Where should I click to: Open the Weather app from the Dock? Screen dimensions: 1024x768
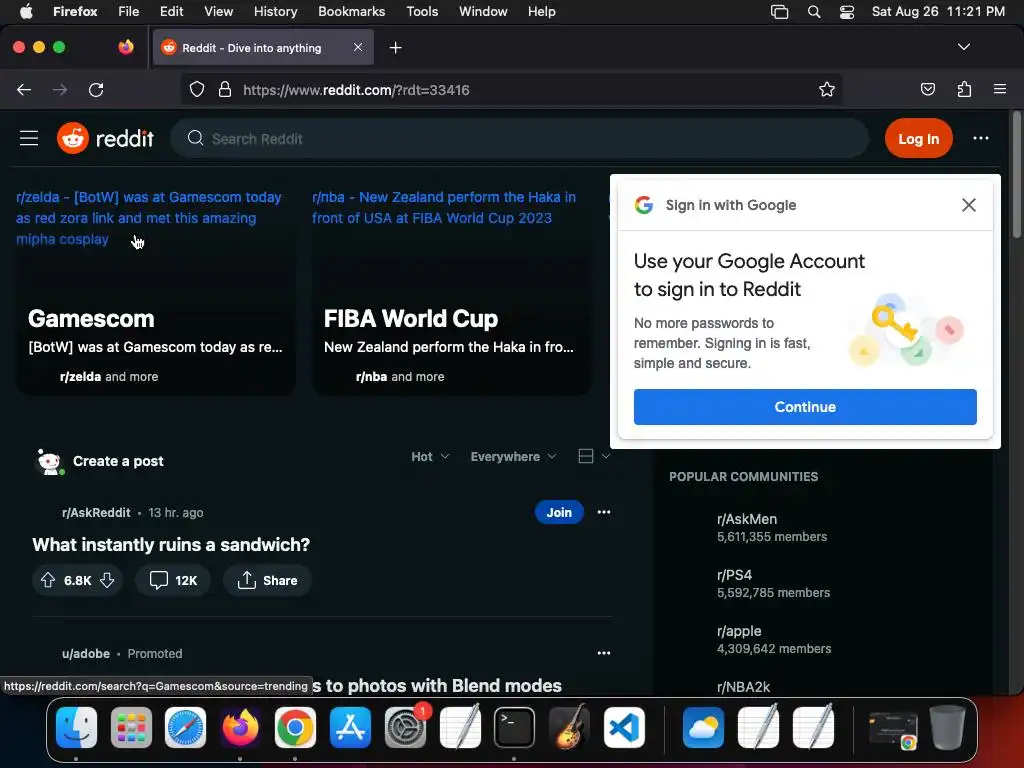703,728
